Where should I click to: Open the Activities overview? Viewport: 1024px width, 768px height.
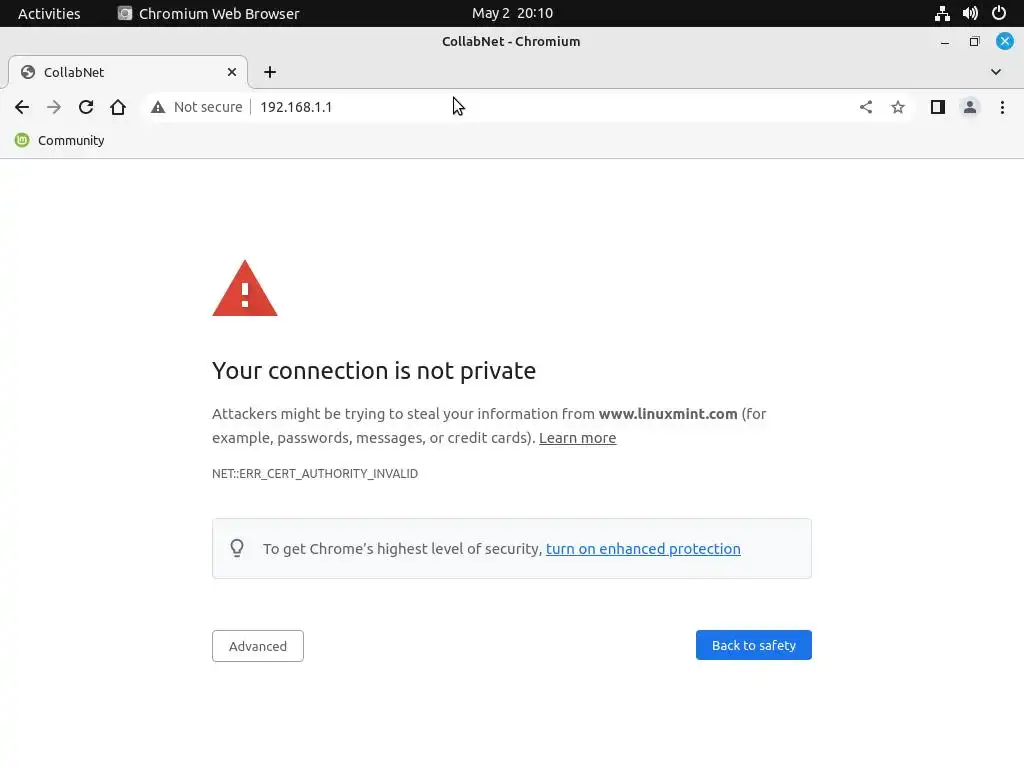(49, 13)
